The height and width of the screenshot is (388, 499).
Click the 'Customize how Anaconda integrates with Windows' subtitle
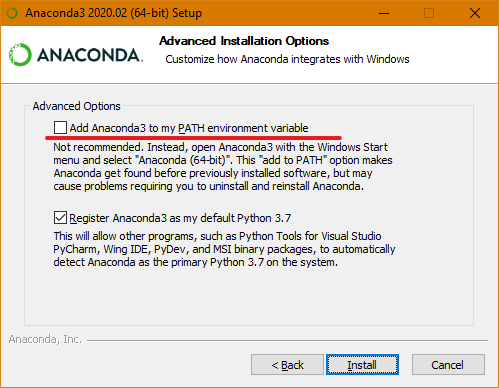click(x=287, y=59)
